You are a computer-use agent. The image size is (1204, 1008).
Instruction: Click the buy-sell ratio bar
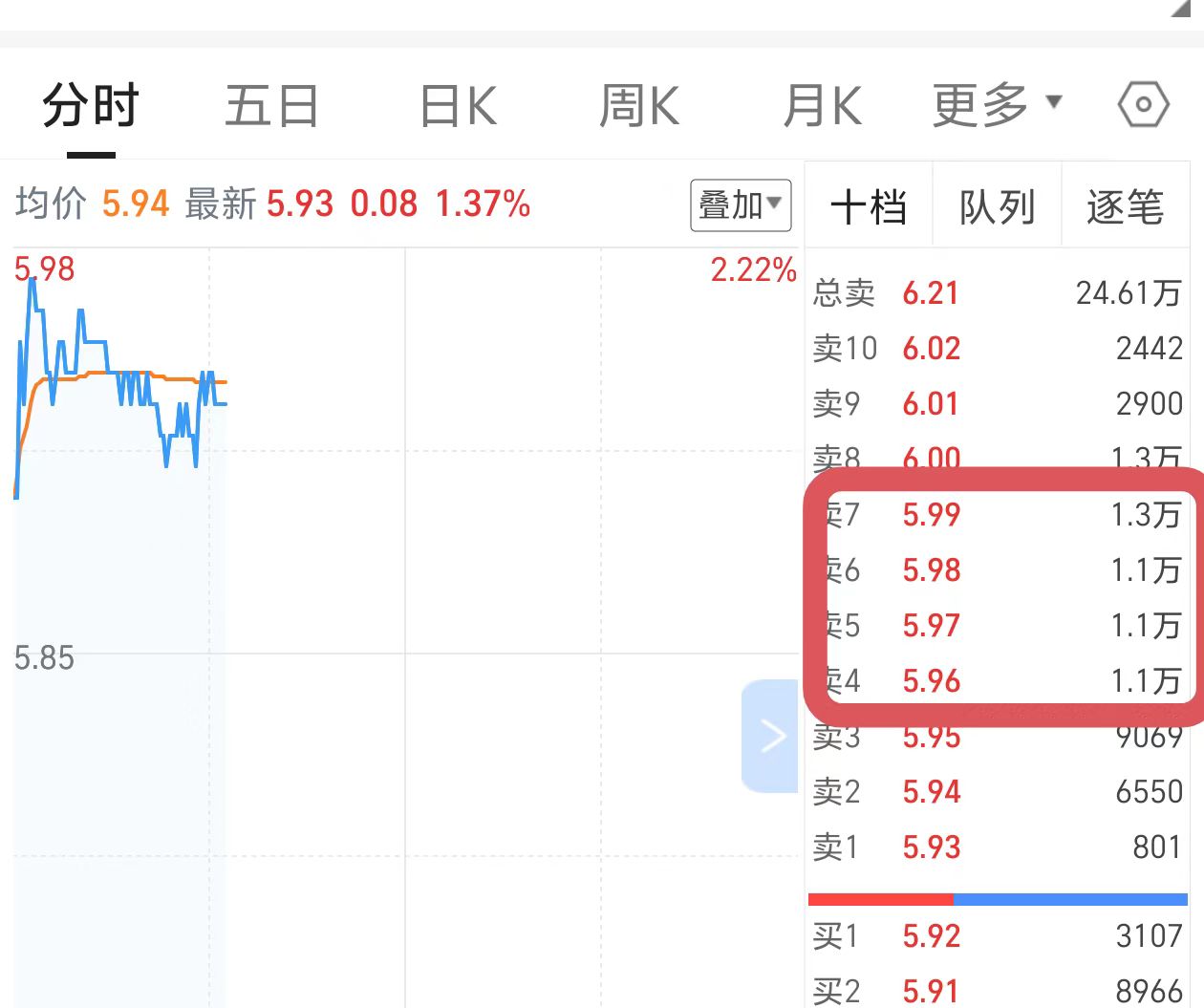coord(998,899)
